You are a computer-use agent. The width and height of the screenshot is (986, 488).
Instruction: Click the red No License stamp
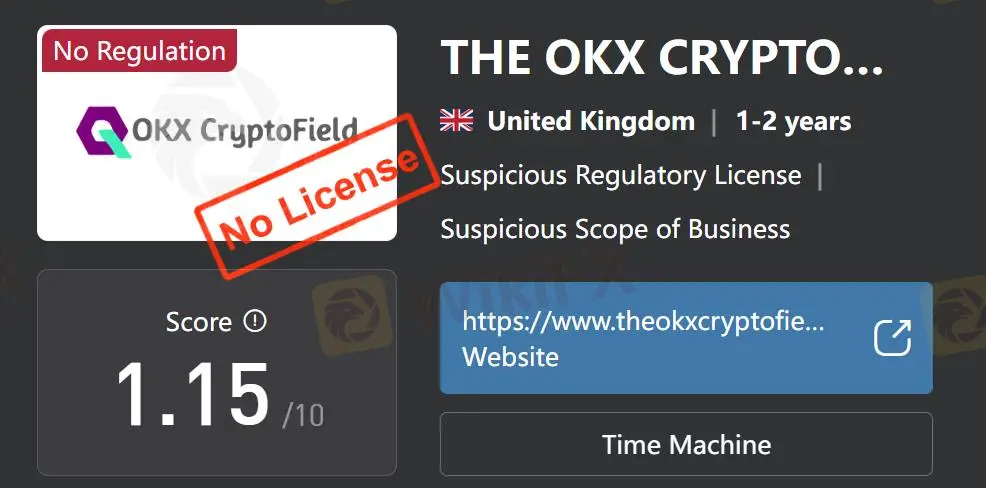(x=318, y=196)
